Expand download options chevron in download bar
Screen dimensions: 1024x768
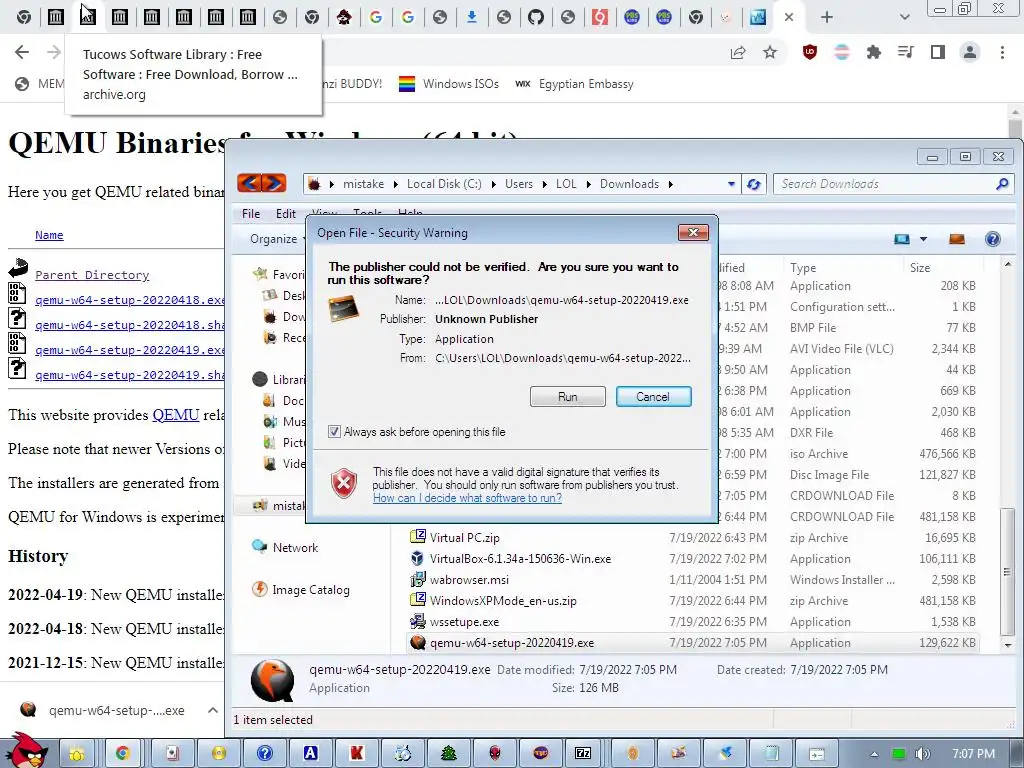pos(213,710)
